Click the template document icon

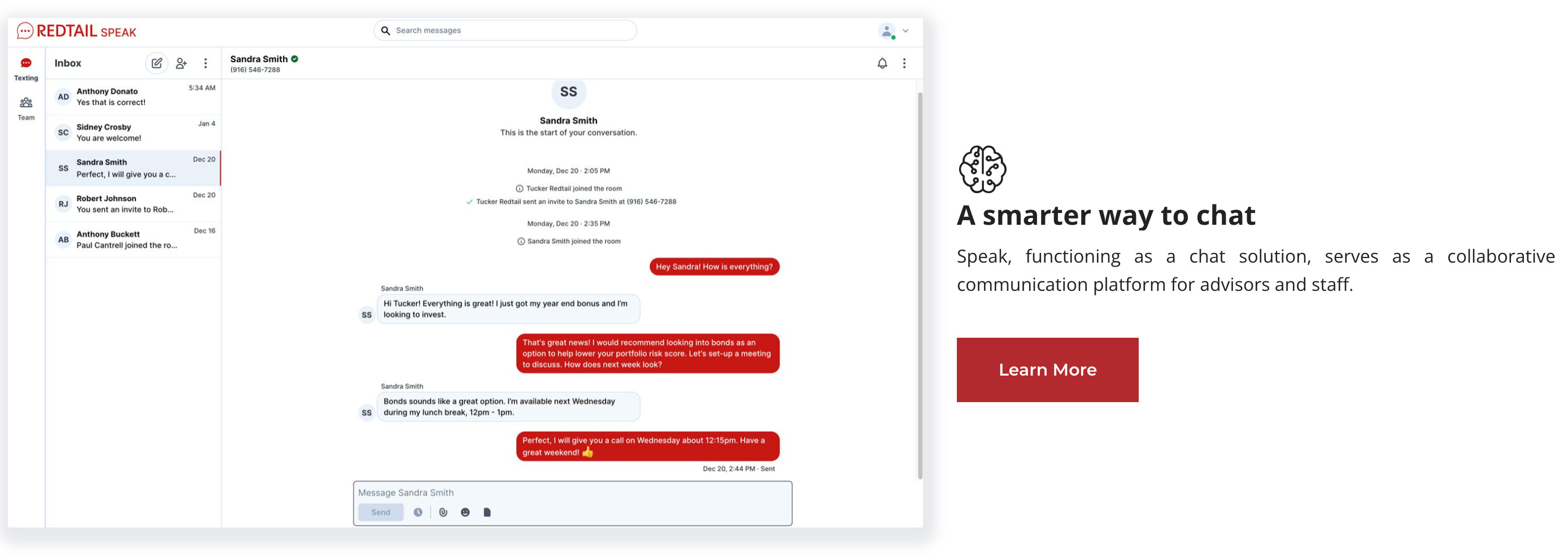point(487,512)
